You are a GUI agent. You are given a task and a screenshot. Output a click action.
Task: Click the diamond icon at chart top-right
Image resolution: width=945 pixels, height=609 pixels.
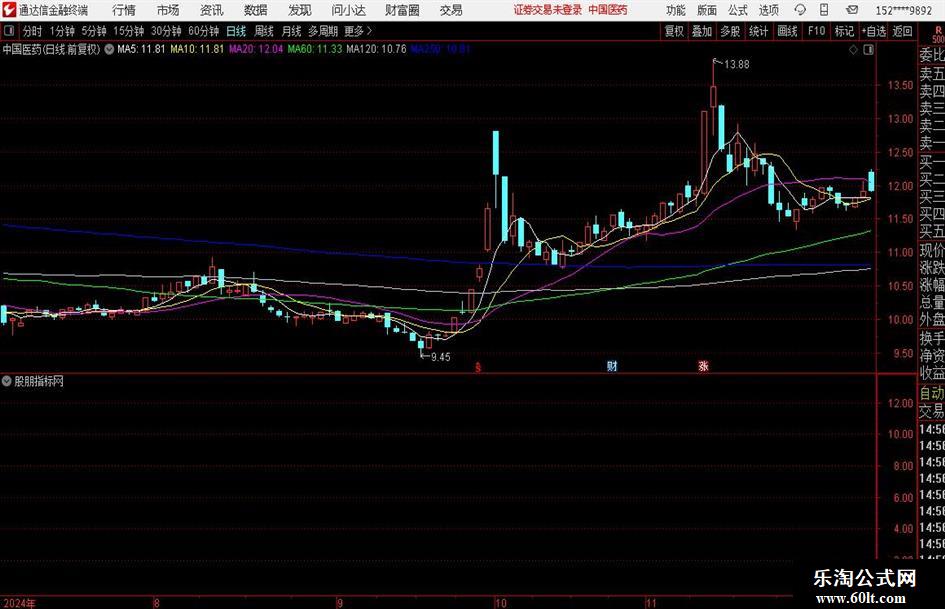click(x=853, y=50)
